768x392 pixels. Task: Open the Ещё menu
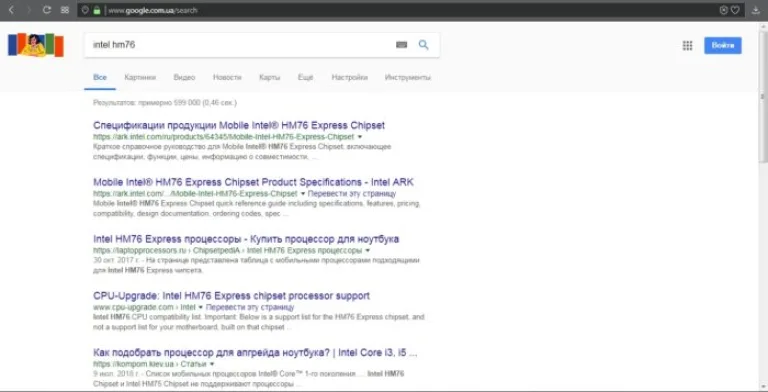(x=305, y=77)
